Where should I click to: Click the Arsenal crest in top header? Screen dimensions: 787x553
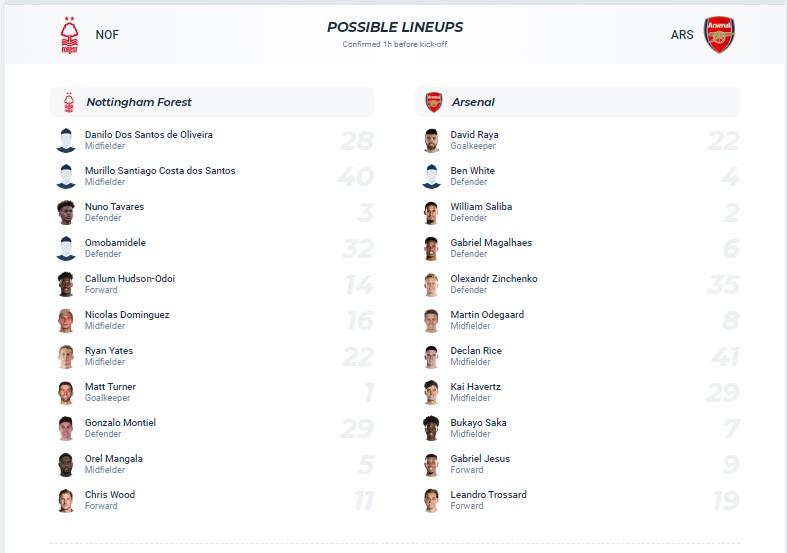click(x=718, y=35)
